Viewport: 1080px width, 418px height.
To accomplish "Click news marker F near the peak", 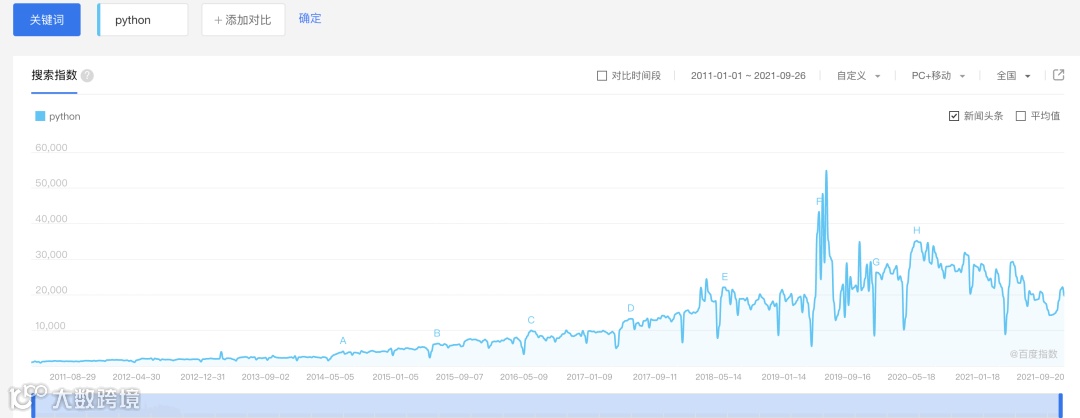I will click(x=818, y=202).
